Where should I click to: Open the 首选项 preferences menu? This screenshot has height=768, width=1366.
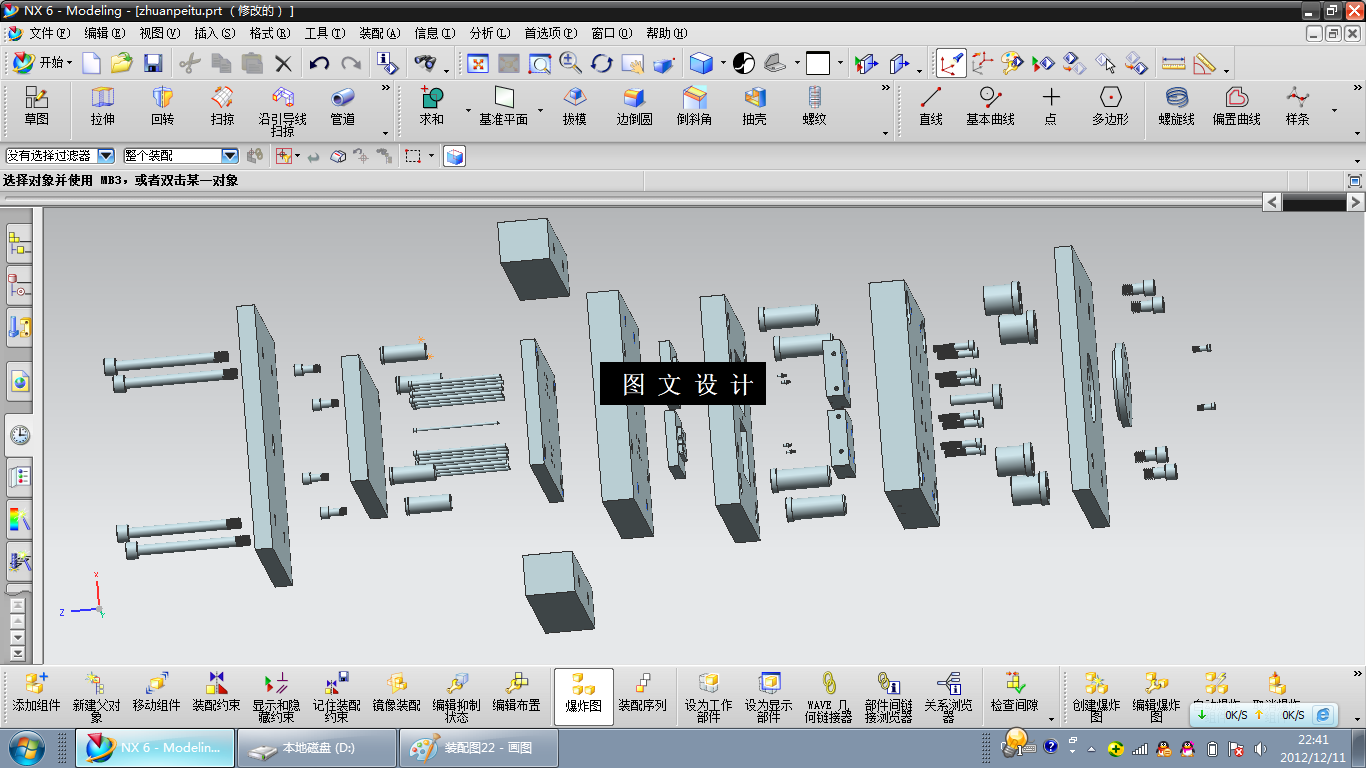550,33
